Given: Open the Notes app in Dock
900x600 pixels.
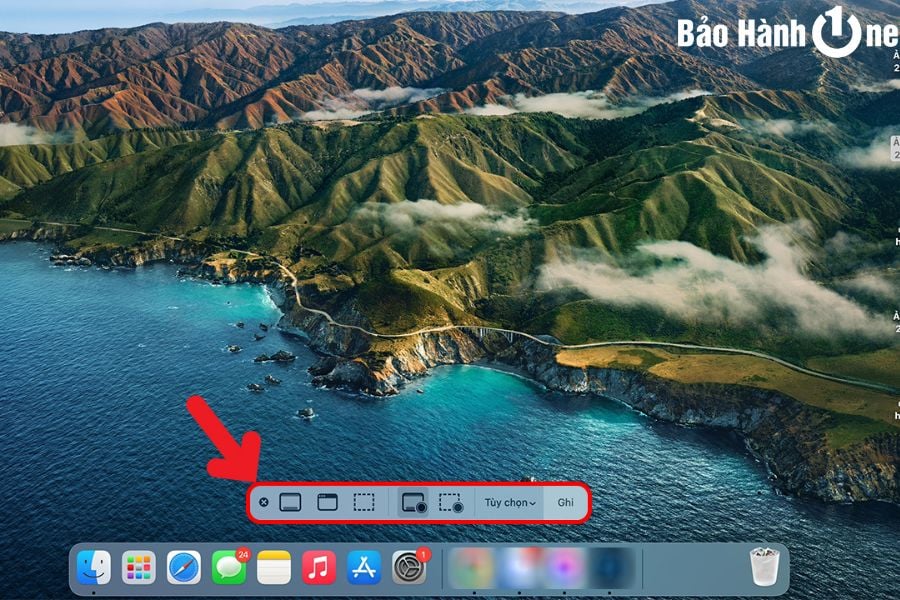Looking at the screenshot, I should click(x=274, y=568).
